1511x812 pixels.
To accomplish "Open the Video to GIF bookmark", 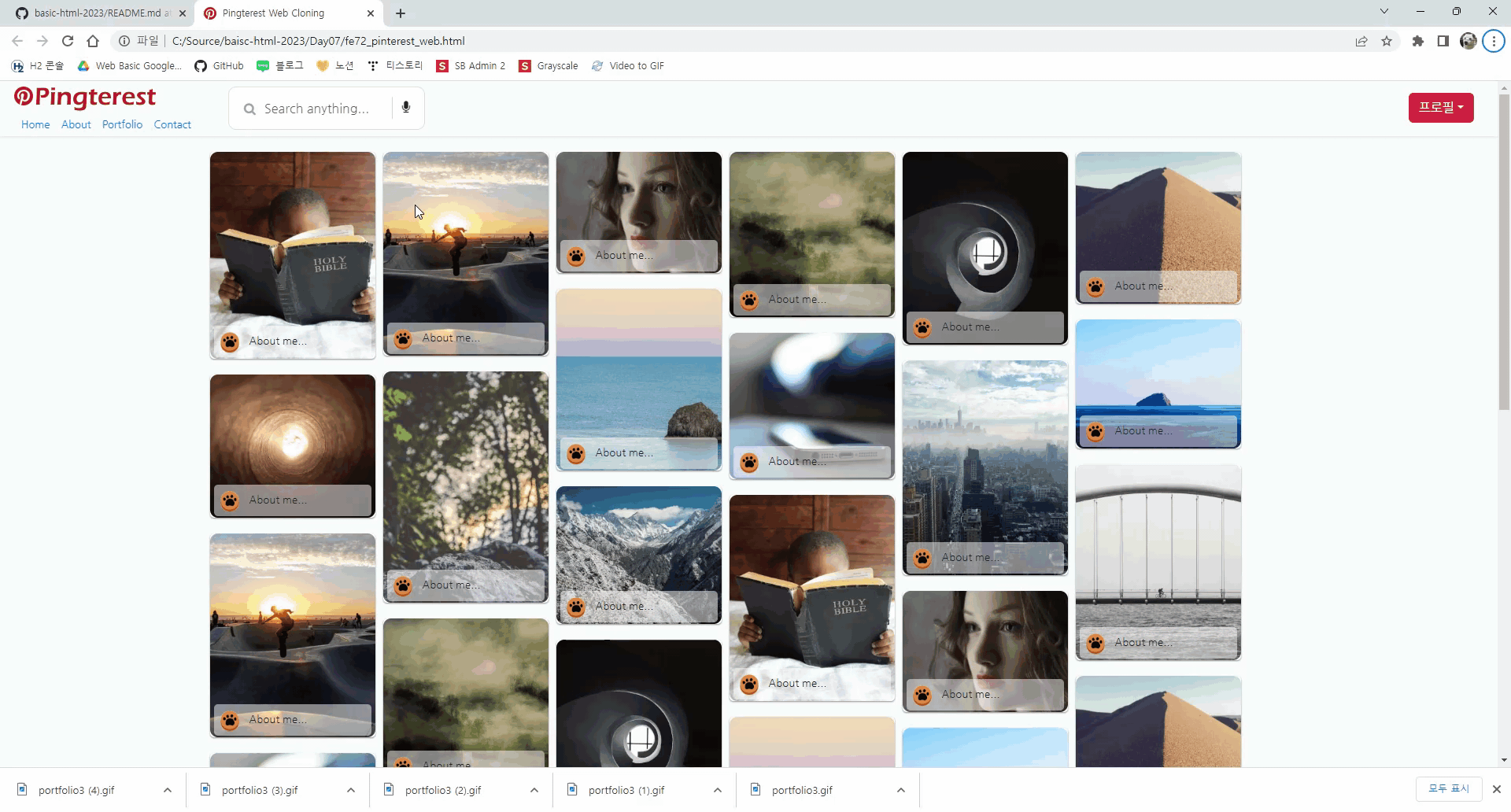I will [x=627, y=66].
